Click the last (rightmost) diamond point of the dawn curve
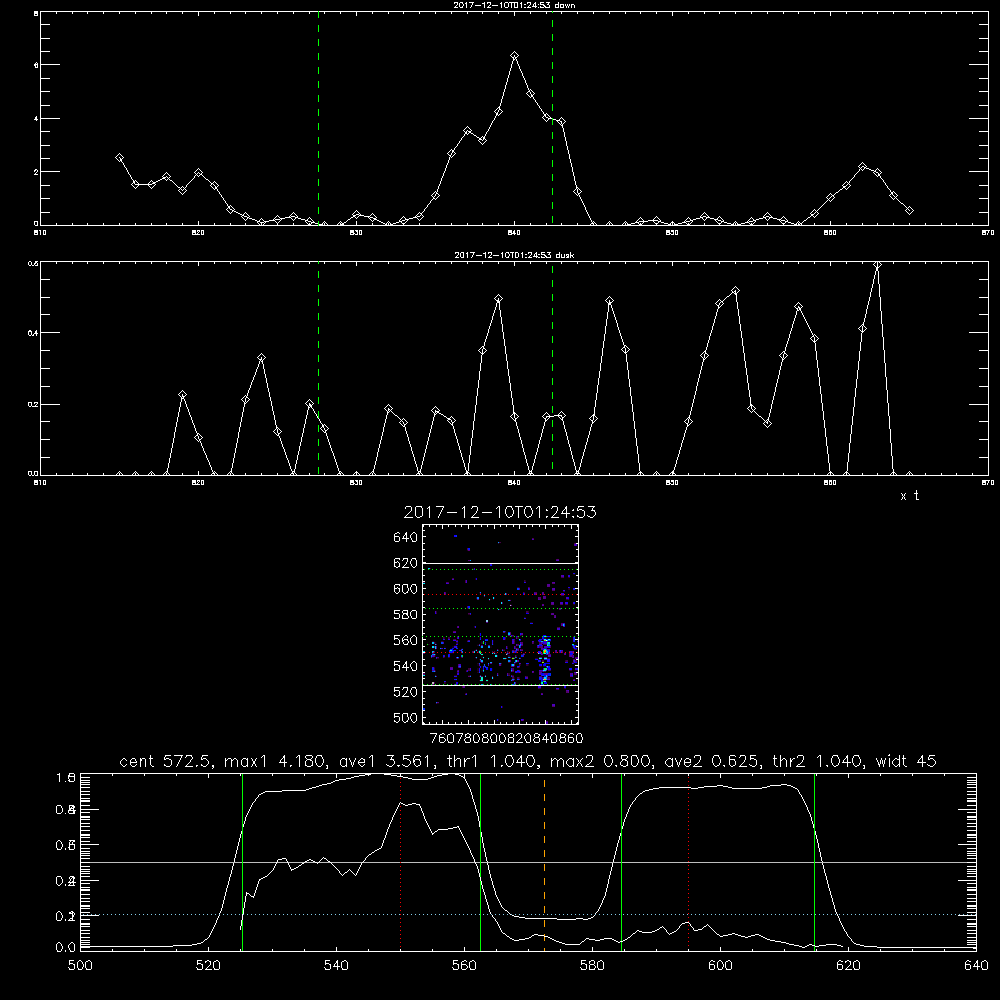Screen dimensions: 1000x1000 coord(909,210)
